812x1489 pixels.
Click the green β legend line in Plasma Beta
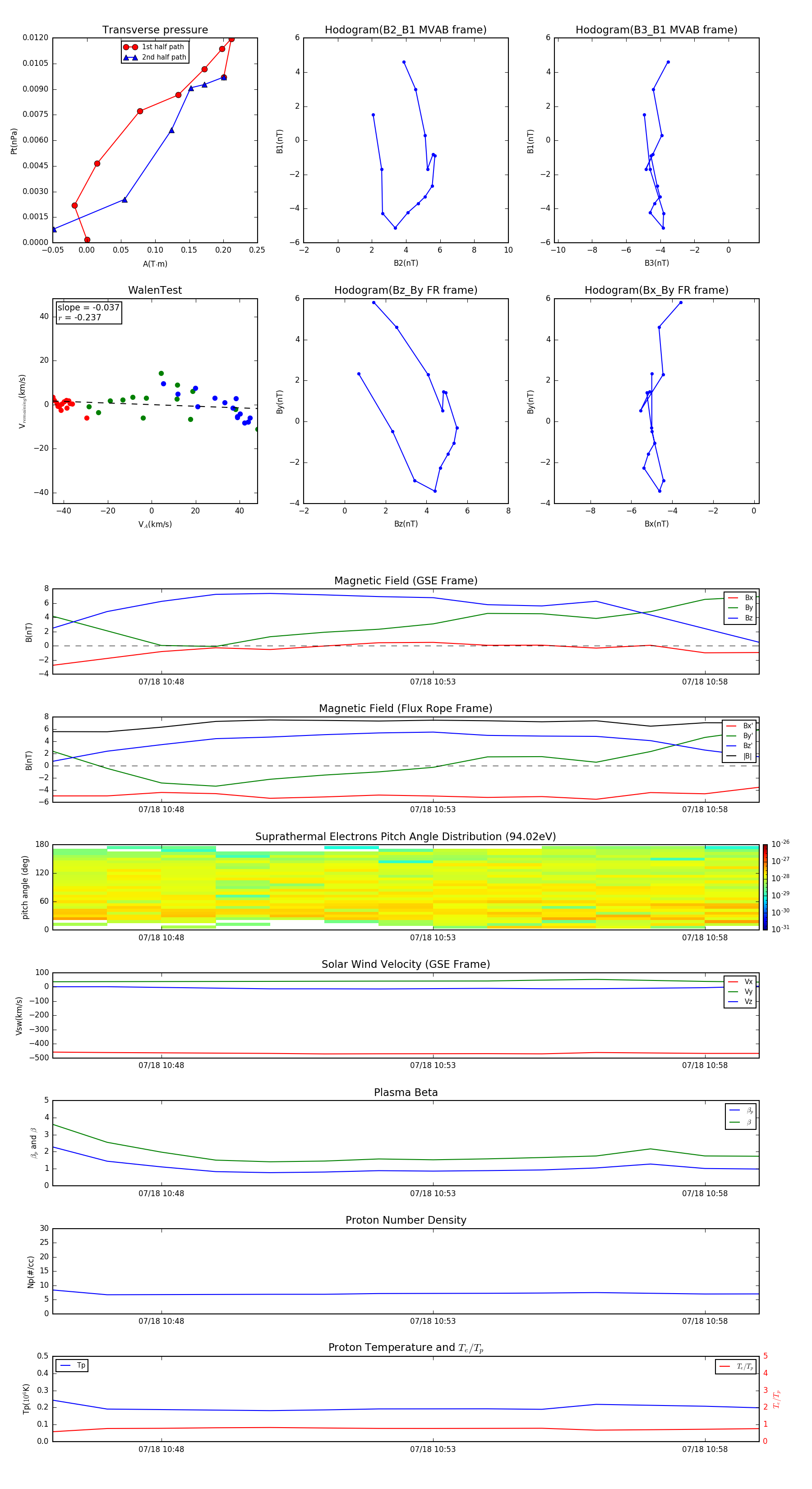point(734,1122)
